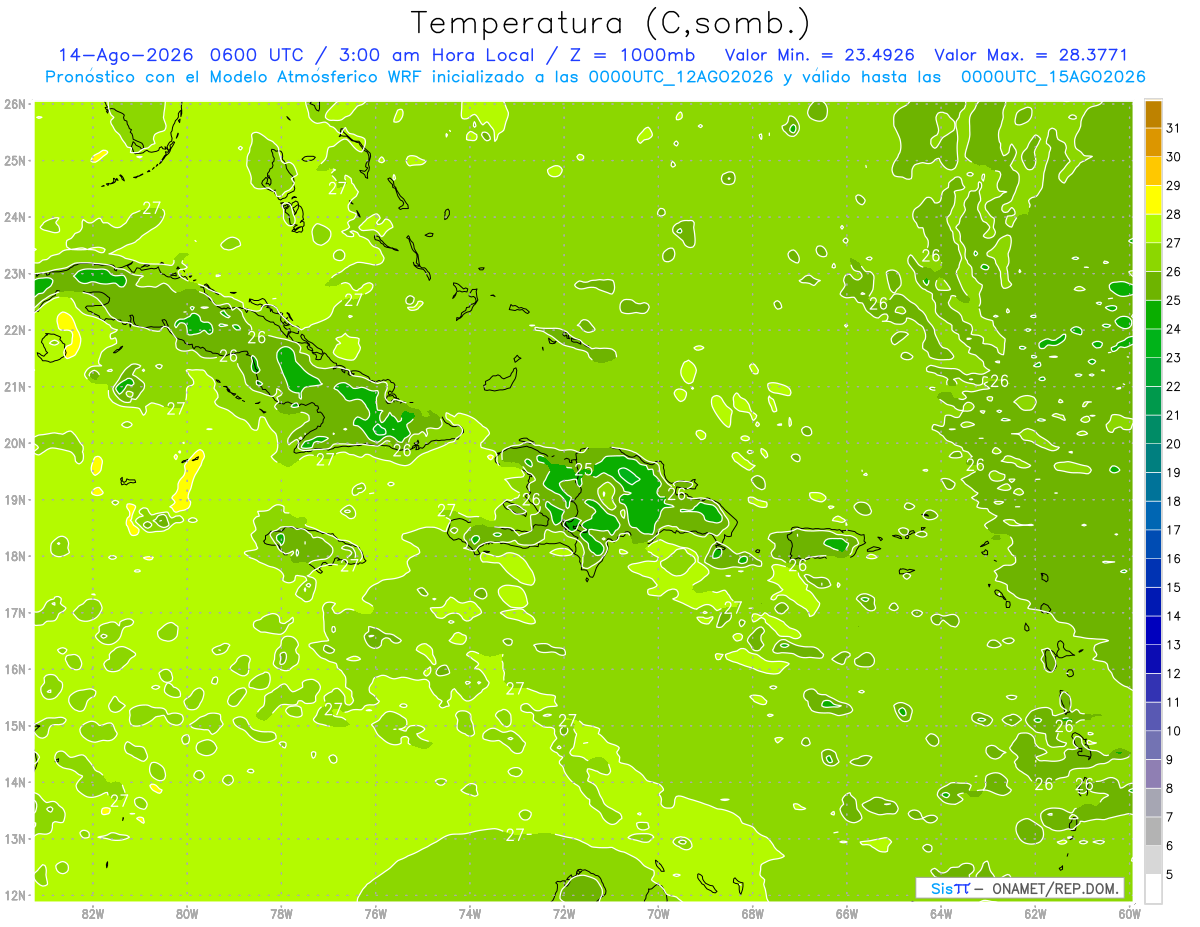Click the "14" value on the color scale
The width and height of the screenshot is (1200, 927).
point(1173,616)
